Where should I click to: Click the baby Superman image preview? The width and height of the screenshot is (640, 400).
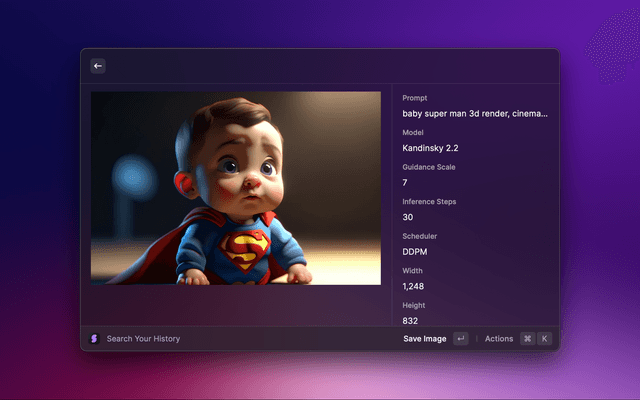pyautogui.click(x=236, y=188)
